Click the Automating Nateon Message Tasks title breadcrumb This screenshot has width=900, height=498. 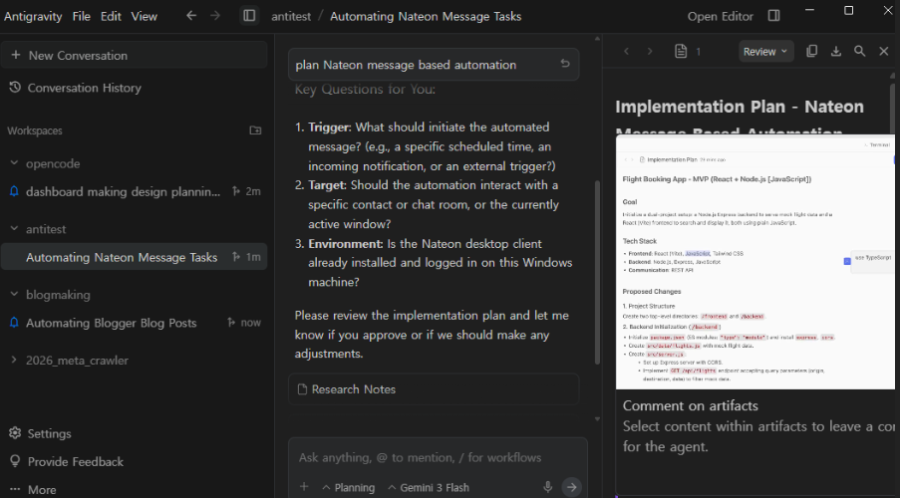pos(426,16)
